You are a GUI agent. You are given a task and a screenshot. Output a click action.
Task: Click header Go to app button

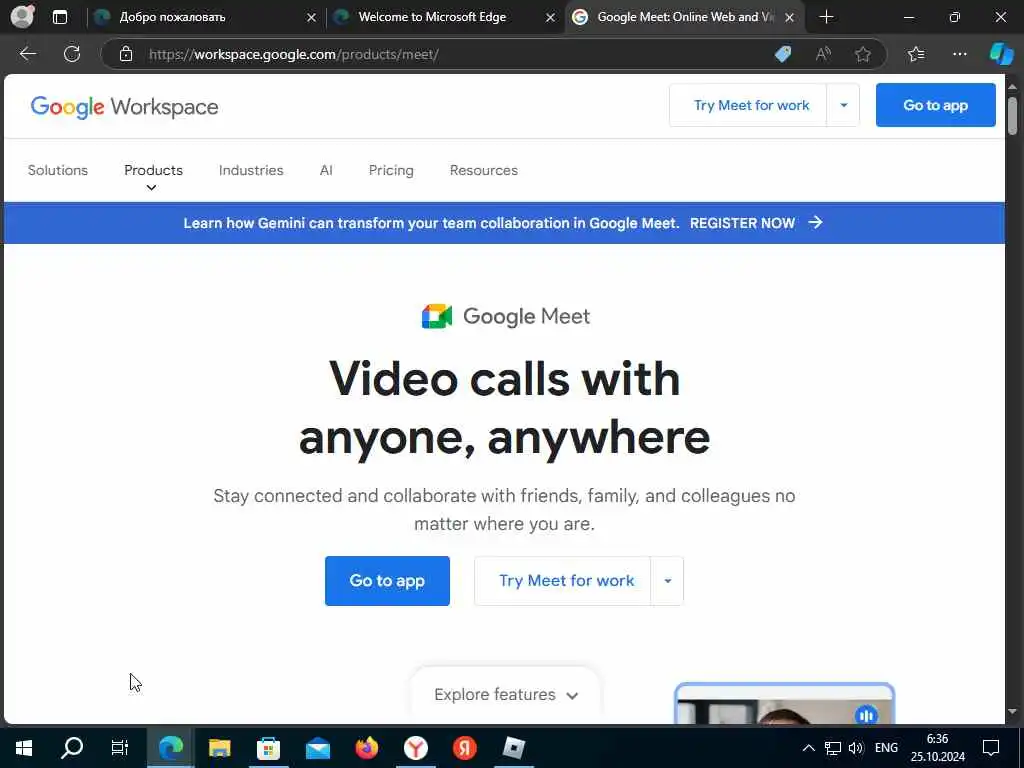(935, 105)
